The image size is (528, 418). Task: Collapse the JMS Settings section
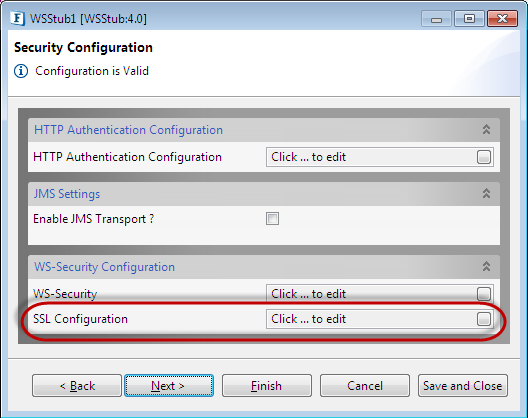point(486,194)
